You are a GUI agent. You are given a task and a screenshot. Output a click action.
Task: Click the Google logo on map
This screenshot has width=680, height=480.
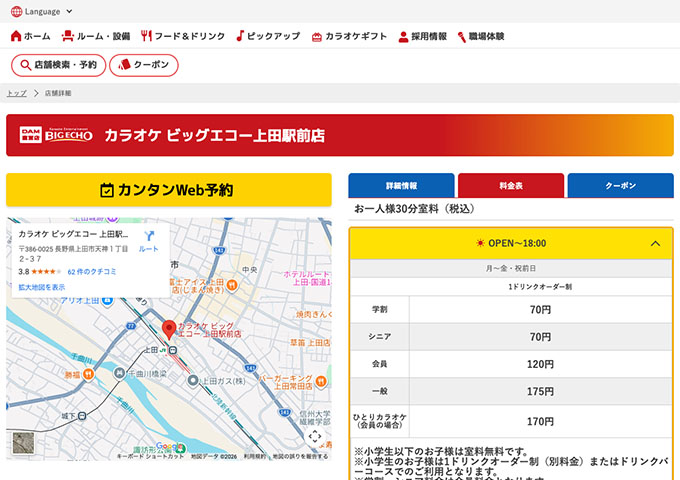(x=169, y=446)
